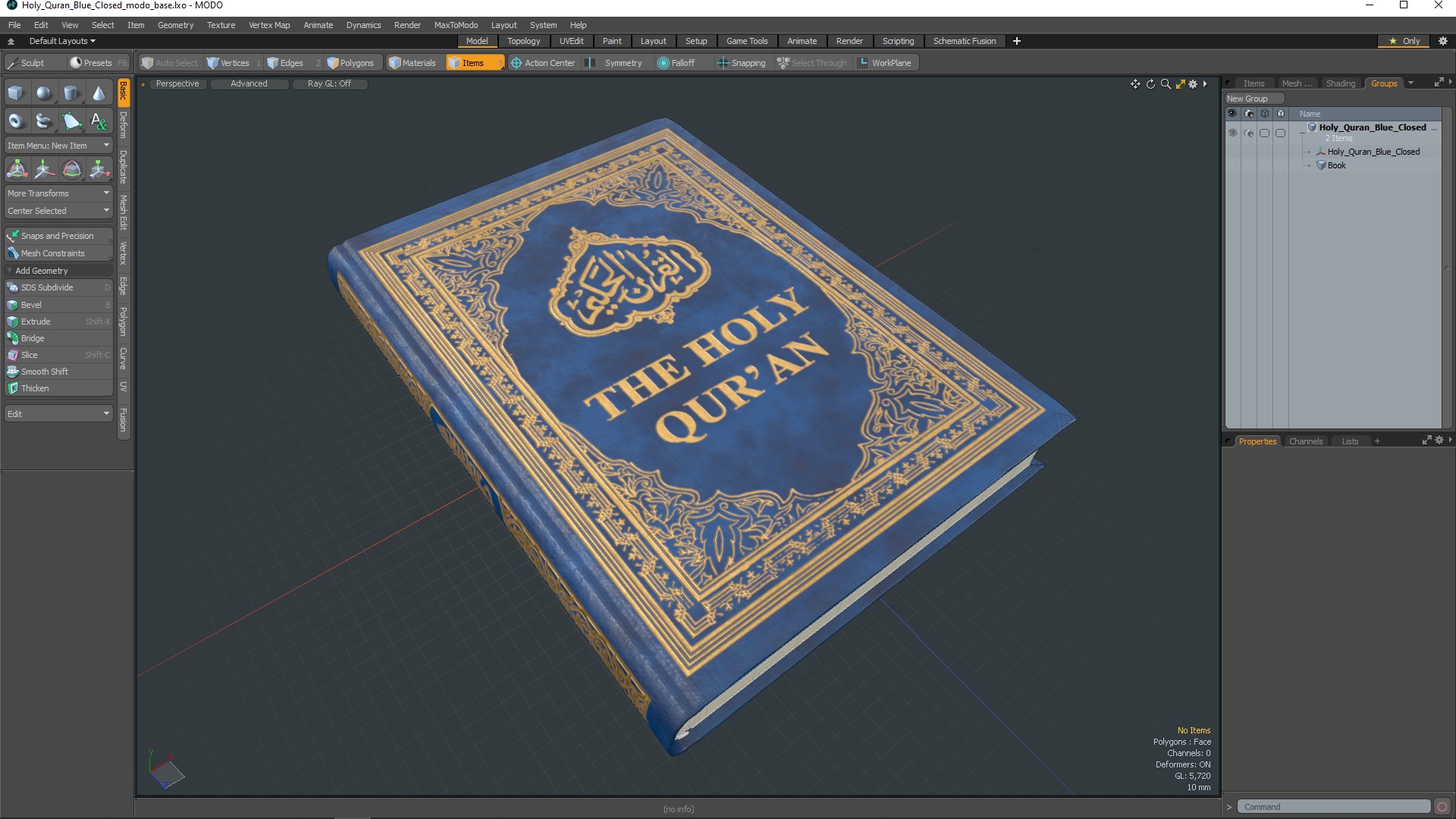
Task: Open the text tool icon
Action: (x=99, y=121)
